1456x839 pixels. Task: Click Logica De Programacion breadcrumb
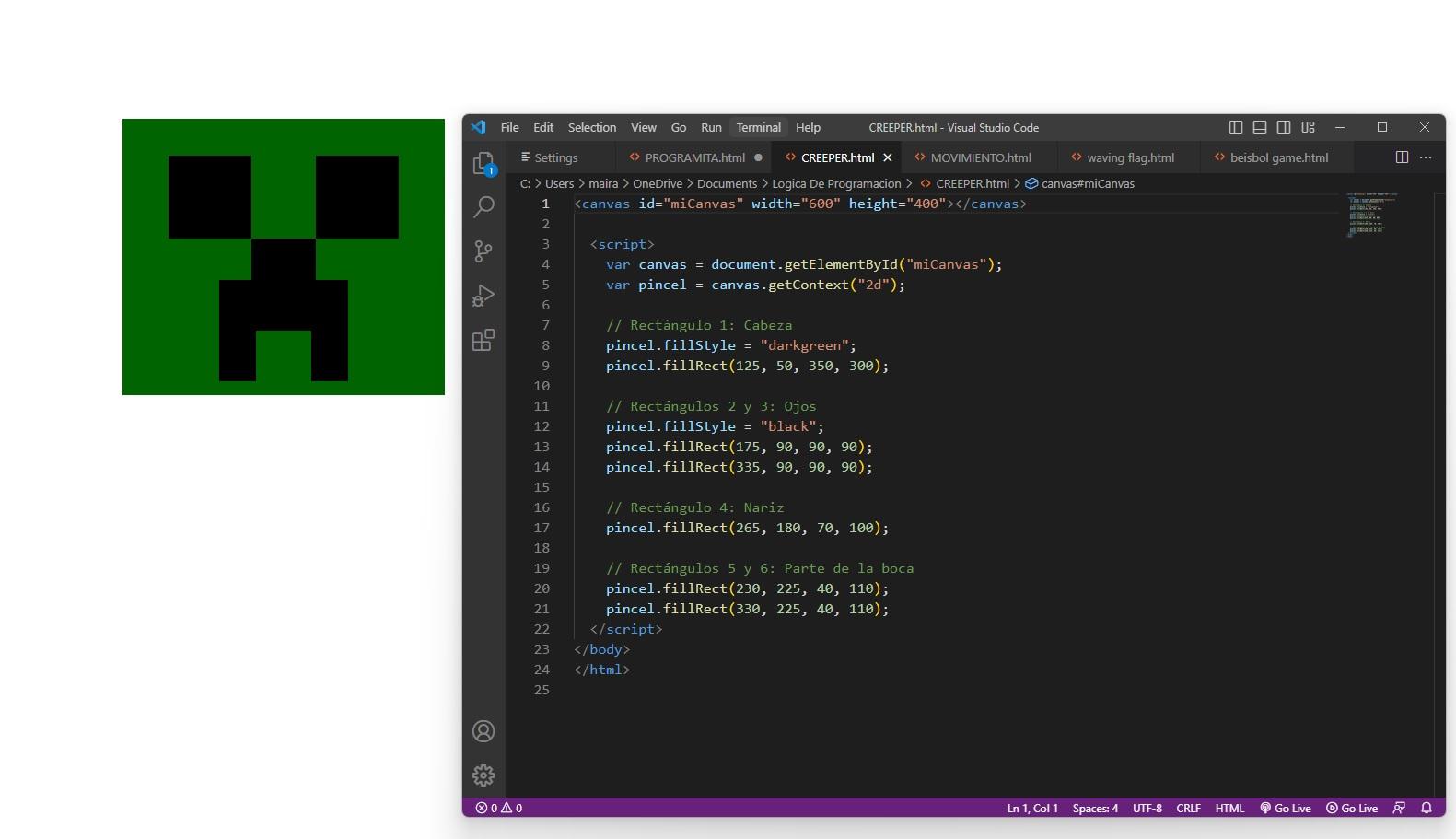click(x=836, y=183)
